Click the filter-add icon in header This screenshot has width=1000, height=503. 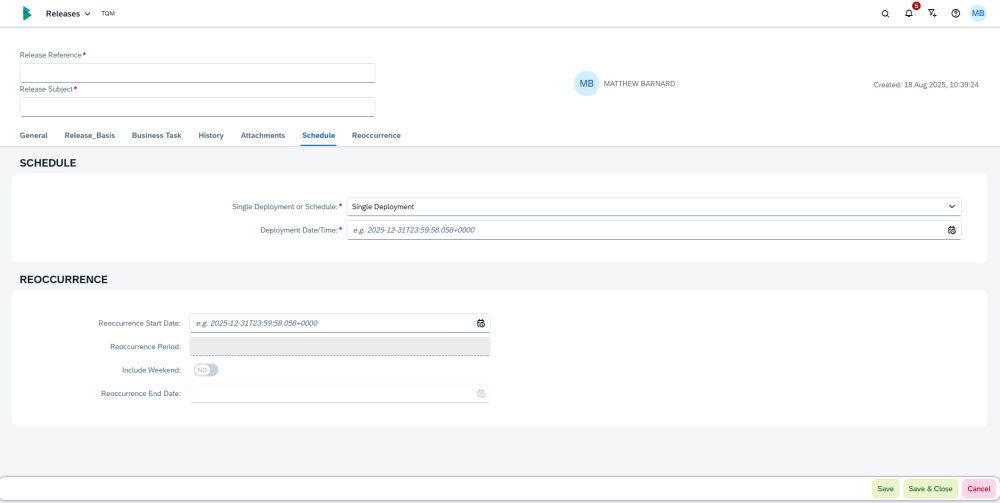(932, 13)
